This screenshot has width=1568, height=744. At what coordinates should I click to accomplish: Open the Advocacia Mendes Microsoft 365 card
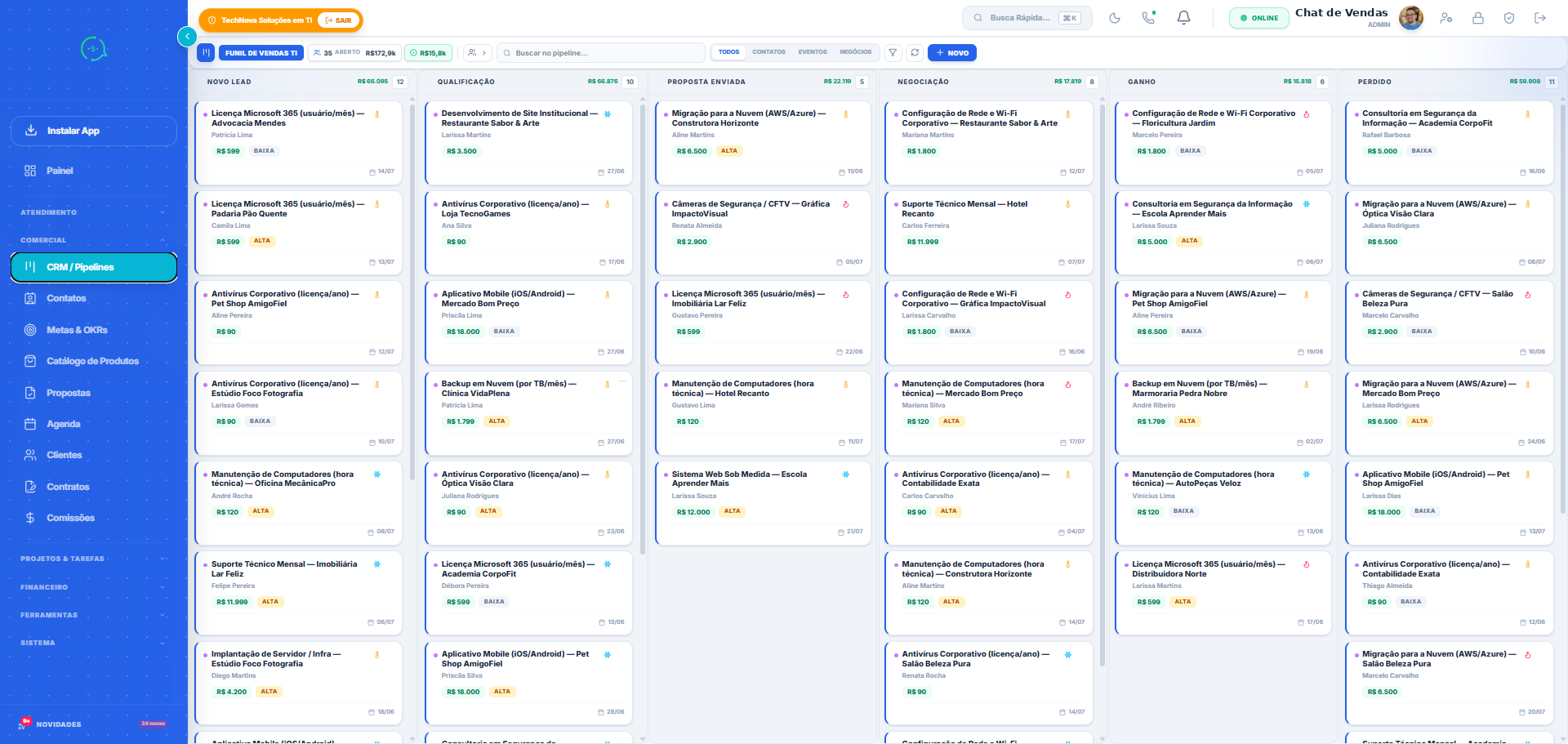[298, 143]
